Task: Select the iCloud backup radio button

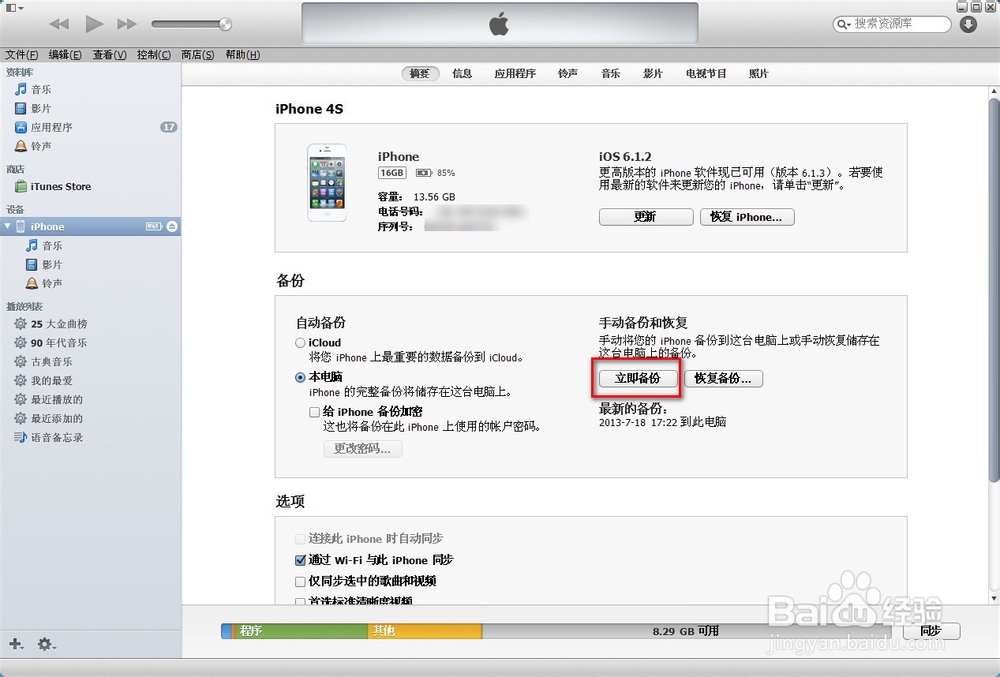Action: (x=300, y=342)
